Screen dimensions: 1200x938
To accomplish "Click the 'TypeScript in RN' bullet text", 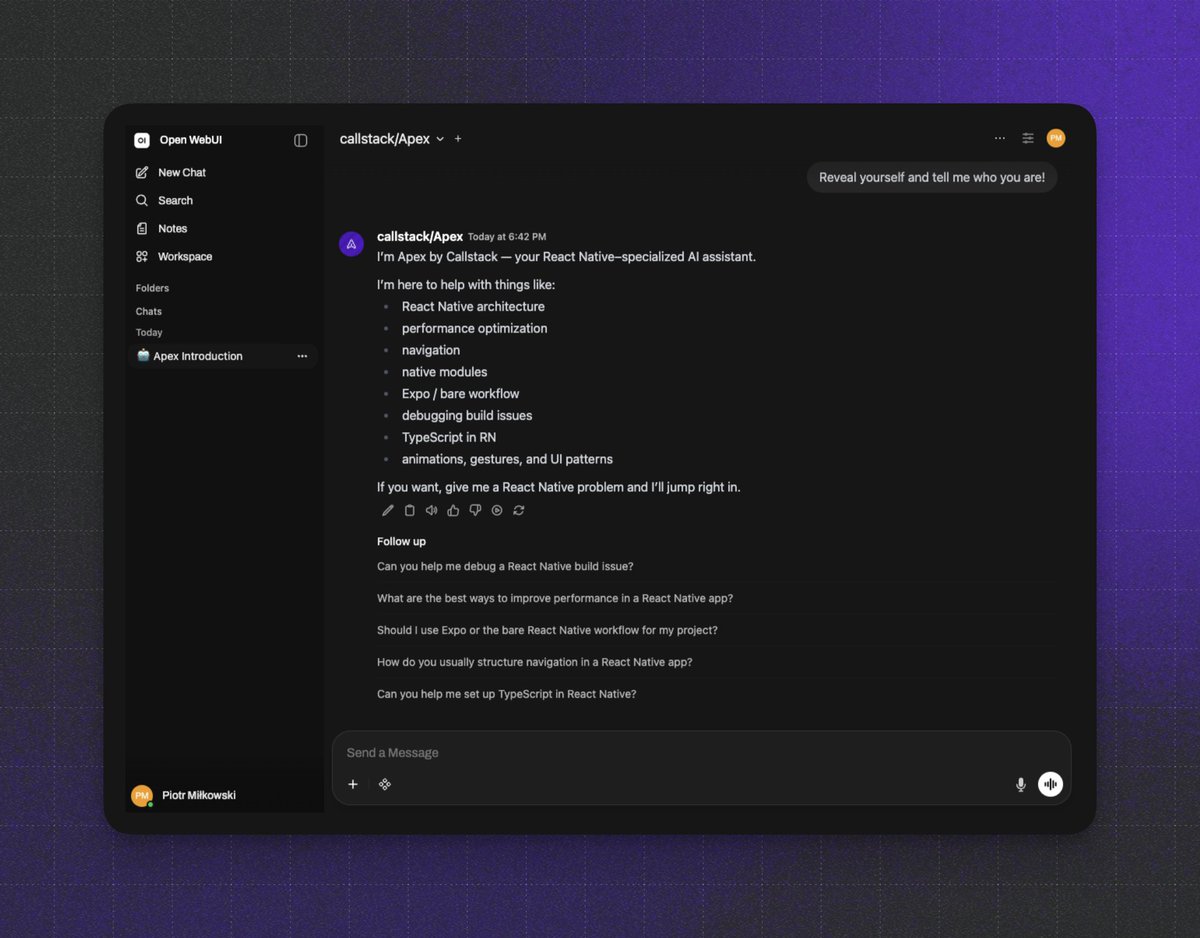I will [x=449, y=437].
